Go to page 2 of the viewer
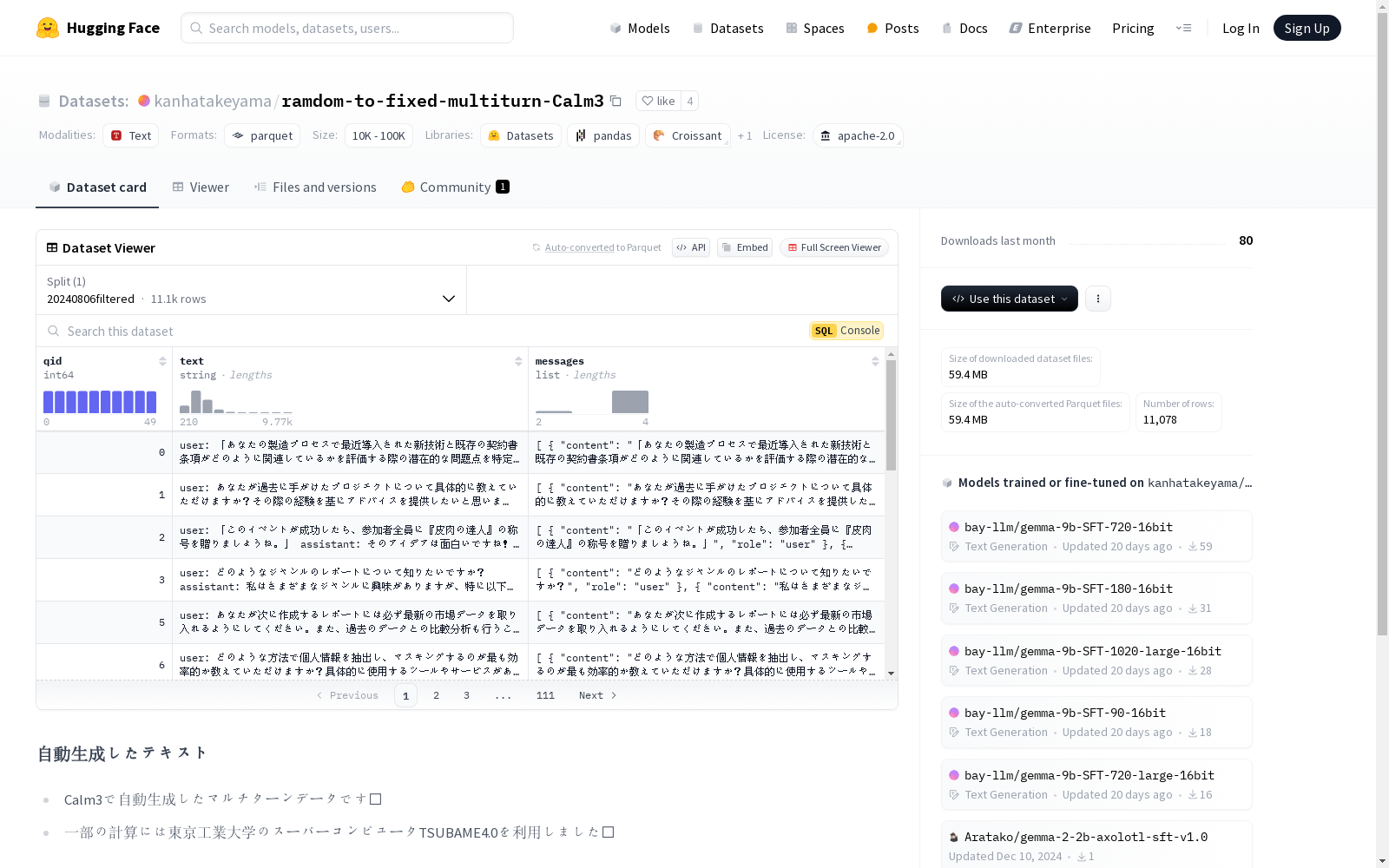The width and height of the screenshot is (1389, 868). point(436,695)
